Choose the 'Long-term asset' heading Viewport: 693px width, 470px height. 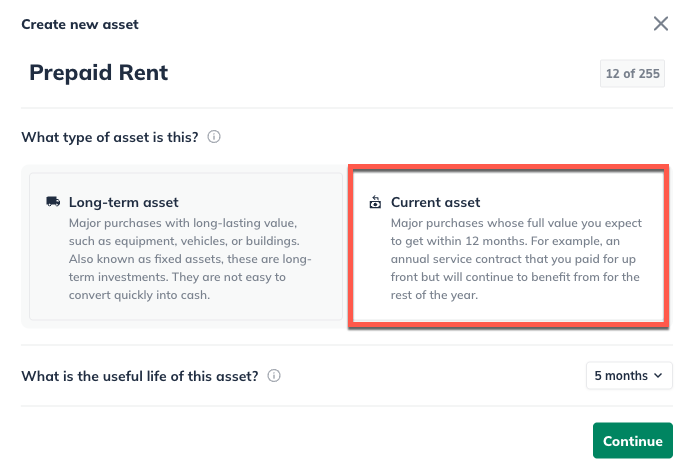[x=124, y=202]
